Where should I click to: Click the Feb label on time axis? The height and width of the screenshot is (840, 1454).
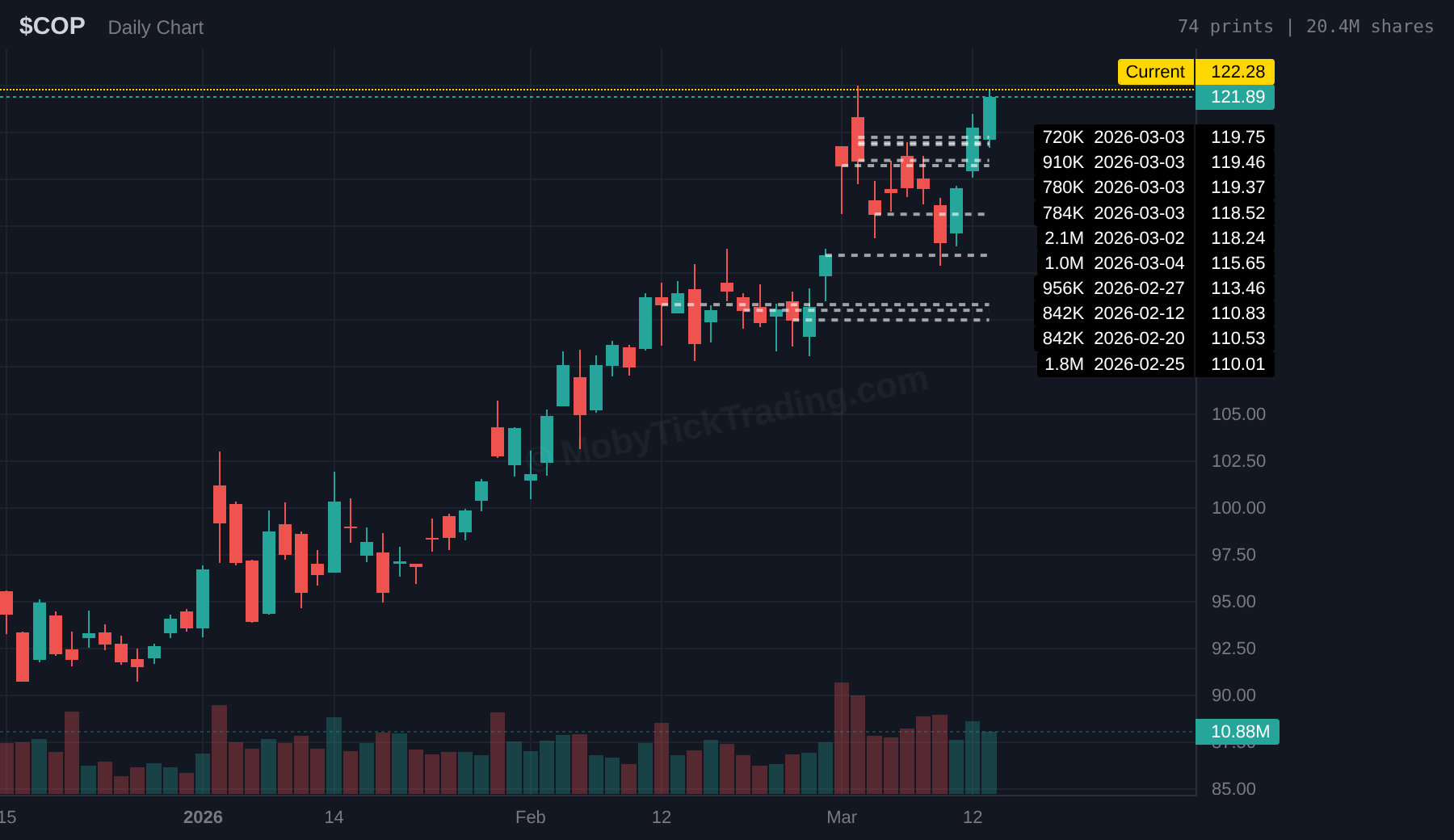pyautogui.click(x=530, y=817)
